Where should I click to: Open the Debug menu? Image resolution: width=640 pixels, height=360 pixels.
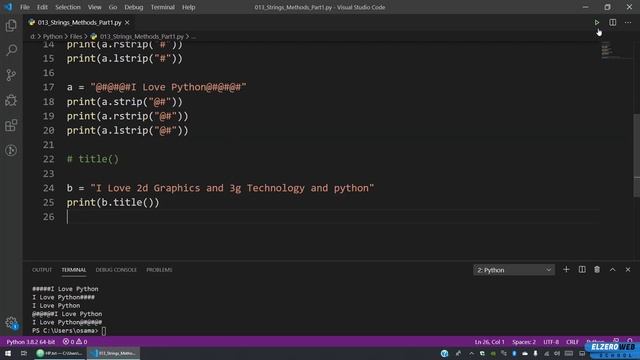pos(133,7)
